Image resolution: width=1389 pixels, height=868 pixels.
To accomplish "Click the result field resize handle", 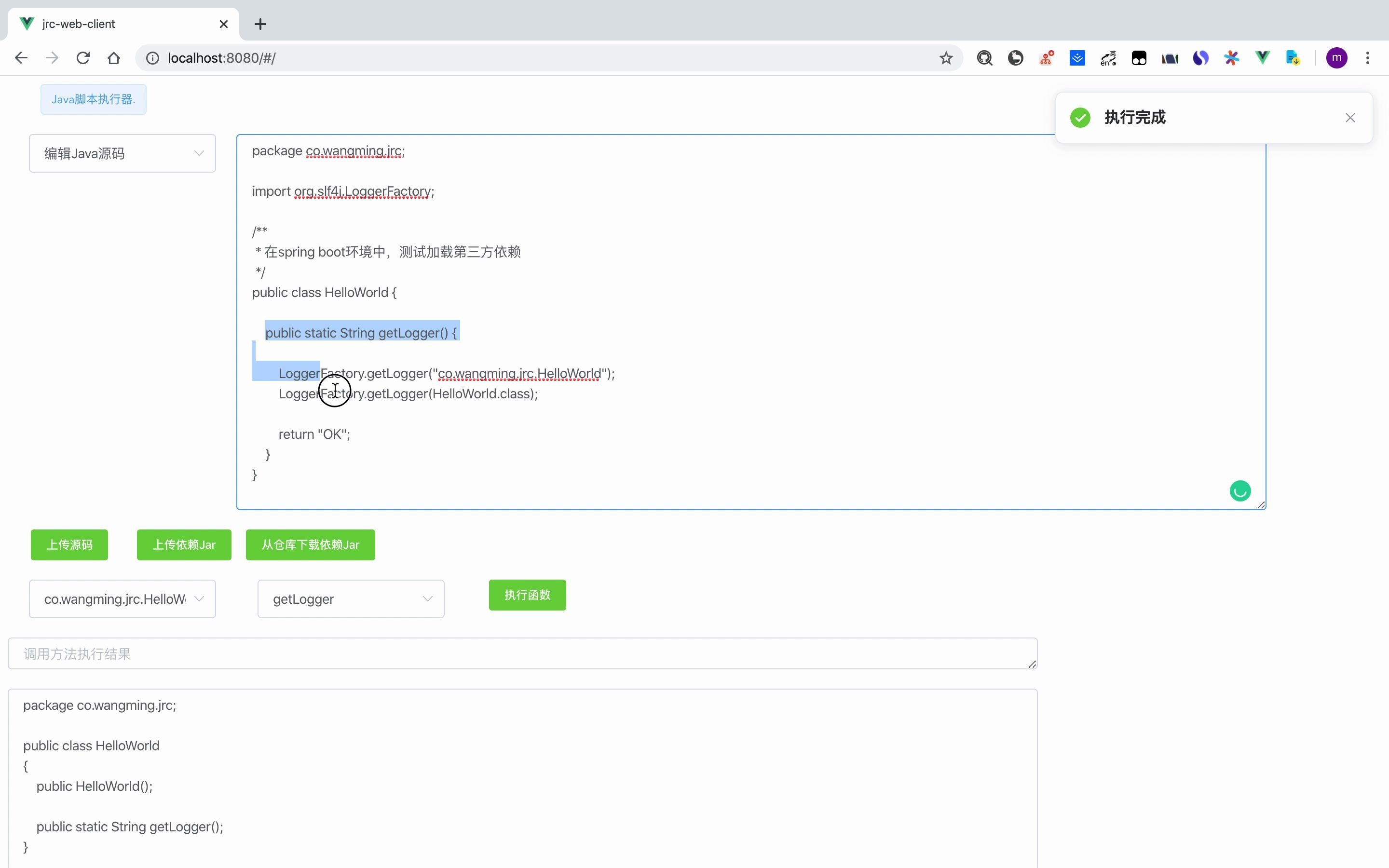I will click(1032, 664).
